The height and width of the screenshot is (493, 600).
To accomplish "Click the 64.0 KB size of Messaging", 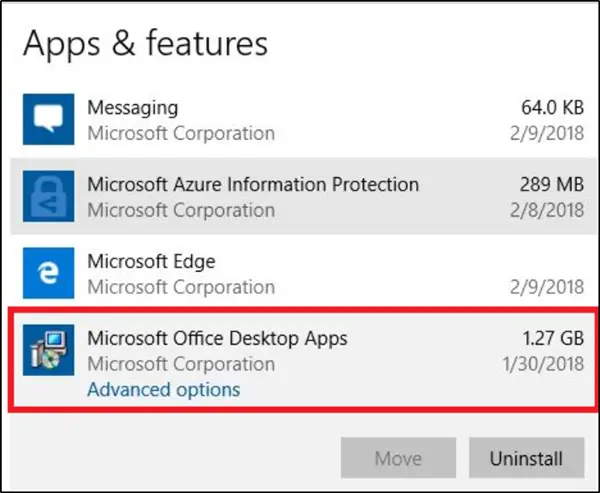I will (547, 107).
